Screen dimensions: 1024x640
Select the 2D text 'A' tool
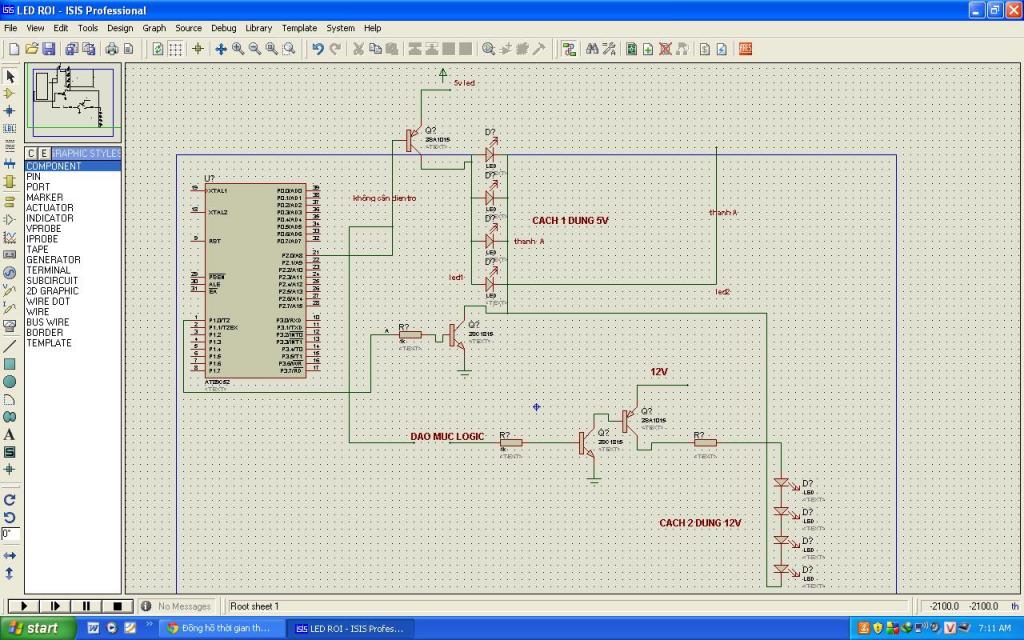[x=10, y=434]
